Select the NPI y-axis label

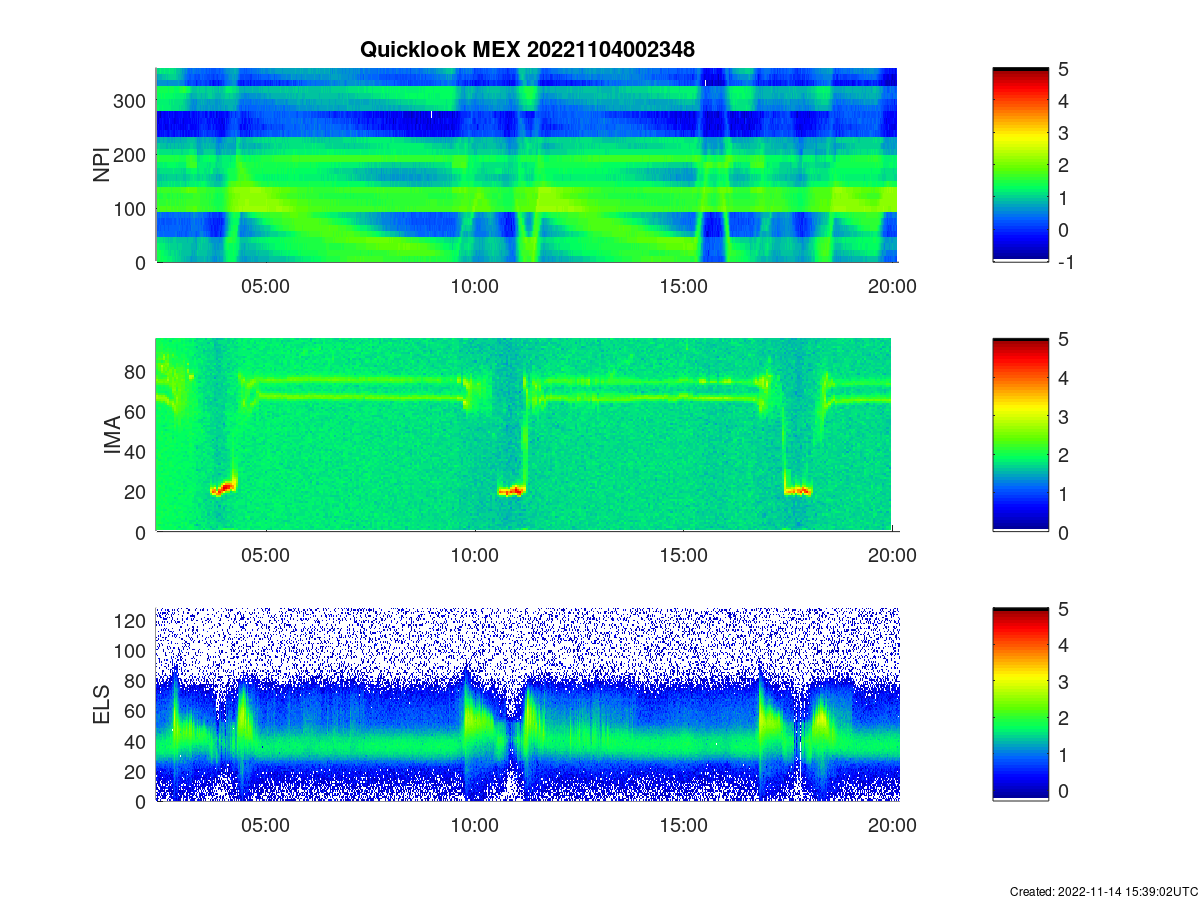(102, 165)
